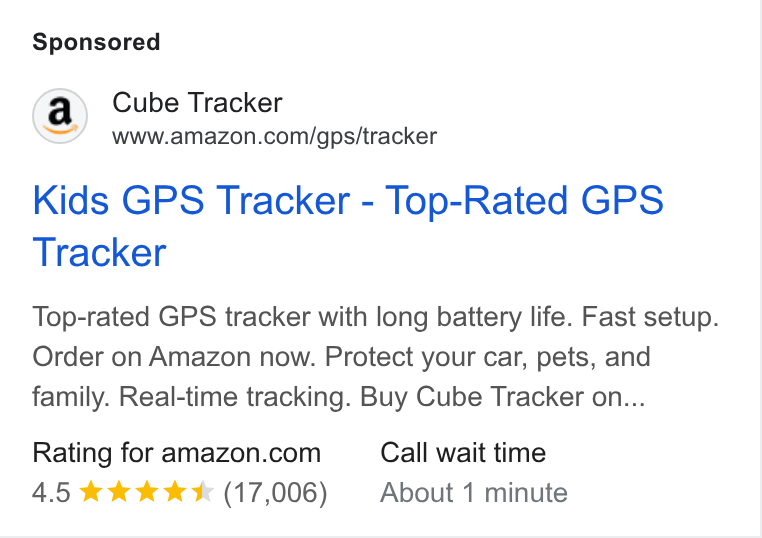This screenshot has height=538, width=762.
Task: Click the first gold rating star
Action: [90, 491]
